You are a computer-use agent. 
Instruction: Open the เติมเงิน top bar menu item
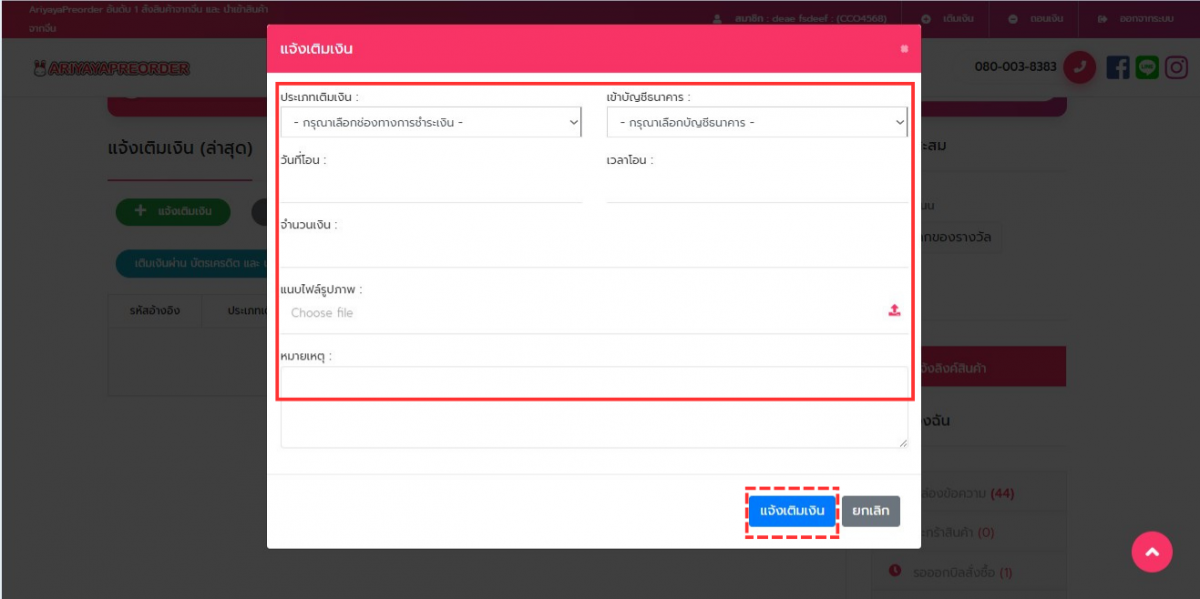click(950, 19)
